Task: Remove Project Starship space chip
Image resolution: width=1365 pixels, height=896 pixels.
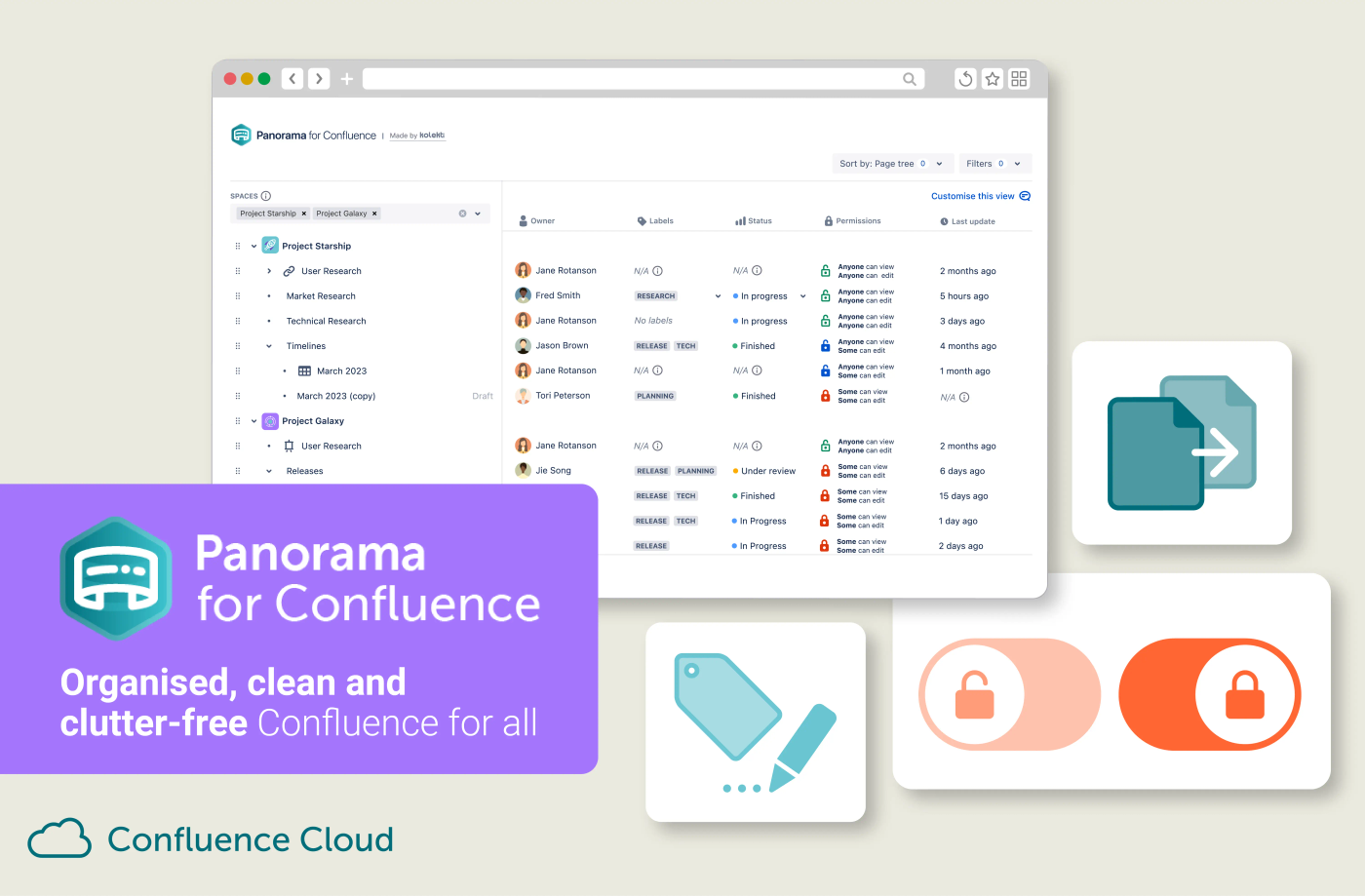Action: pyautogui.click(x=304, y=214)
